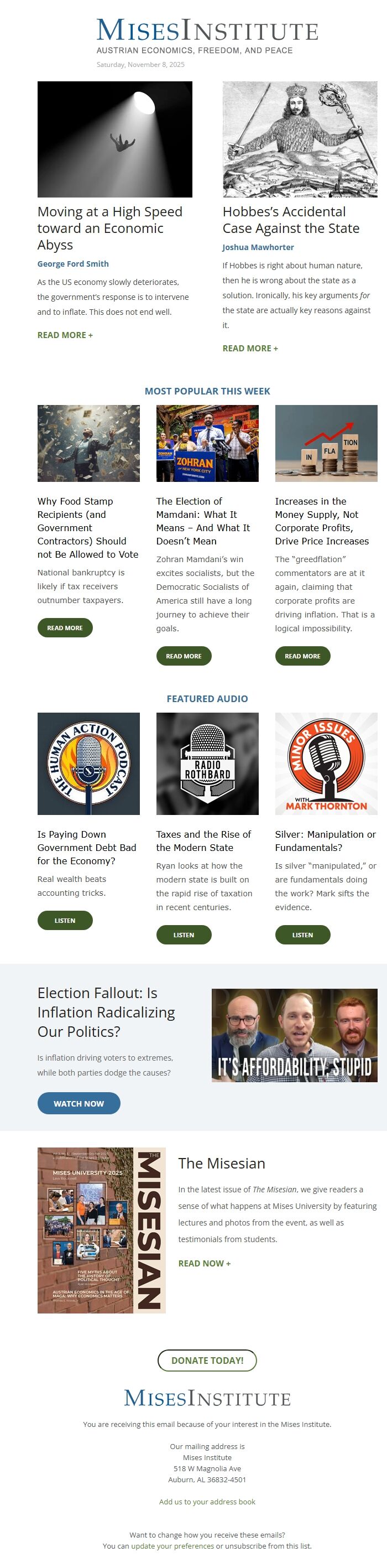Click Listen button for Taxes and Modern State
The height and width of the screenshot is (1568, 387).
[x=184, y=934]
